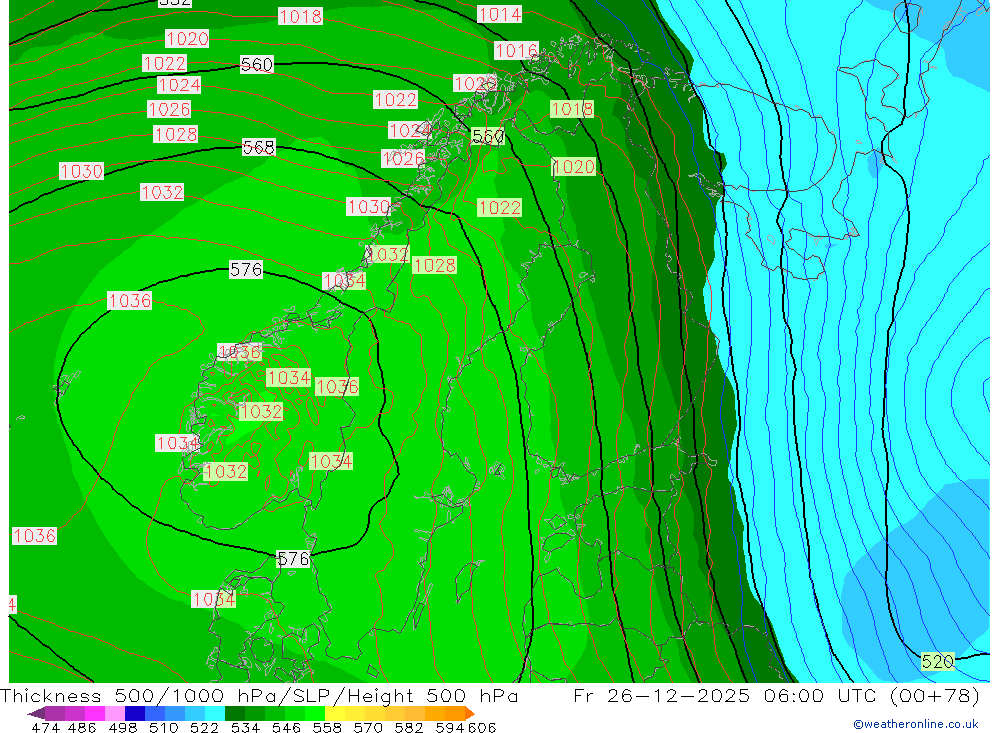Click the purple left arrow end of legend
The height and width of the screenshot is (733, 1000).
[36, 713]
